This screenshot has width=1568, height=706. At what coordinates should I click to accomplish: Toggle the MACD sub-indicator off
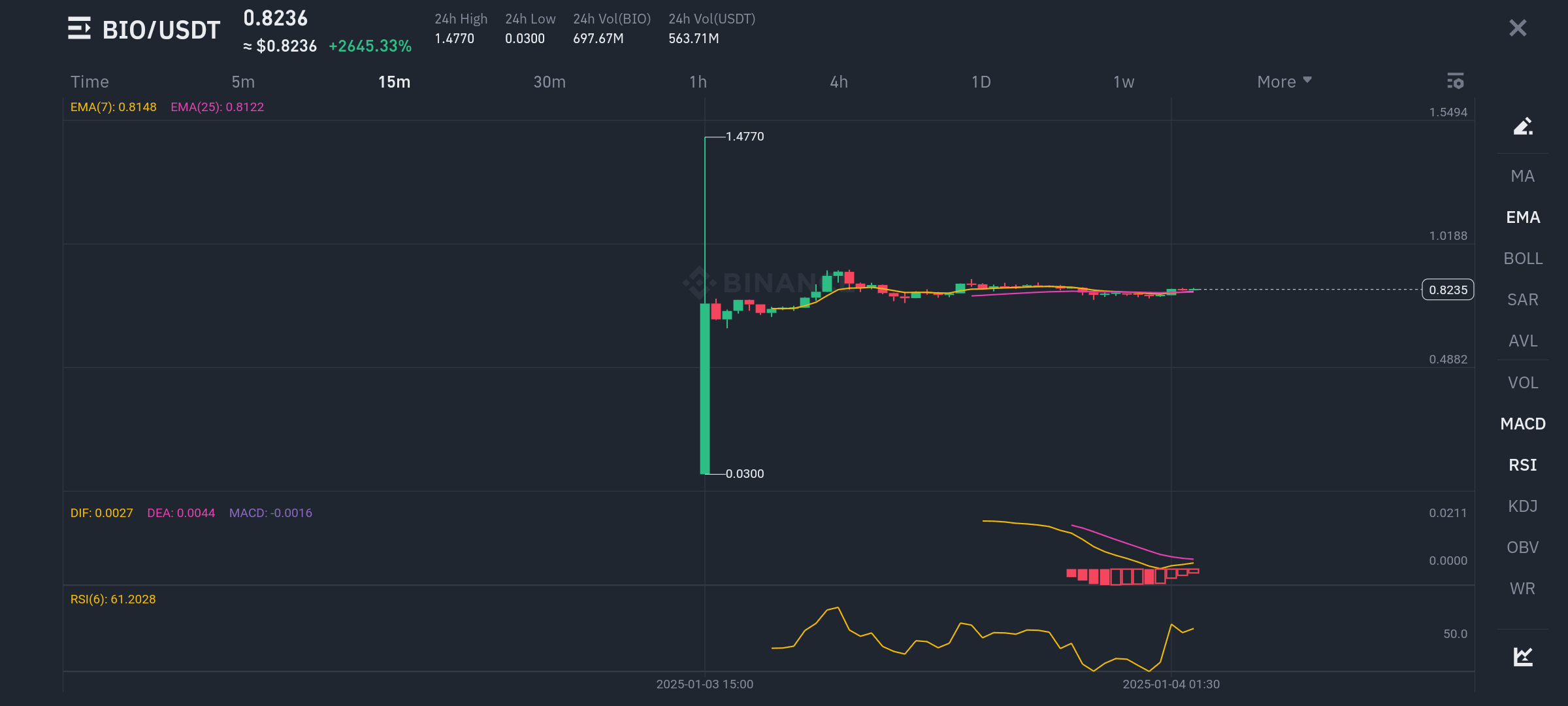coord(1523,424)
